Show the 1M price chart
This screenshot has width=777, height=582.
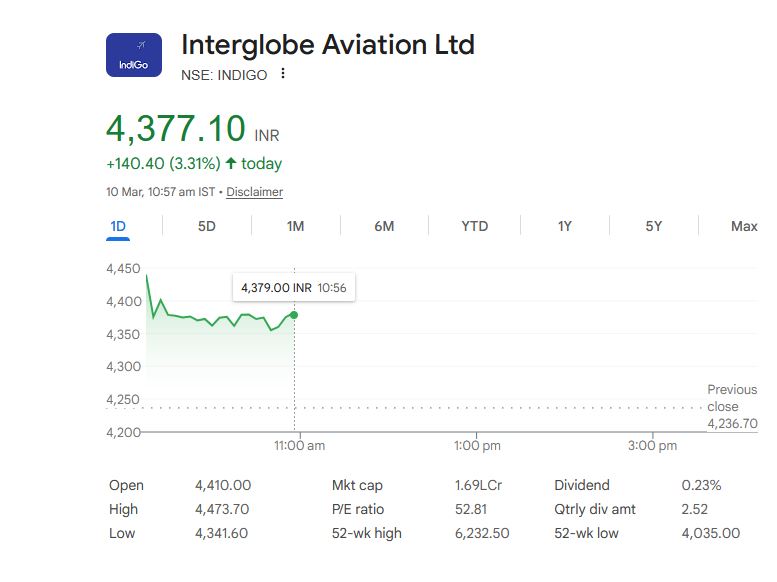pos(295,226)
